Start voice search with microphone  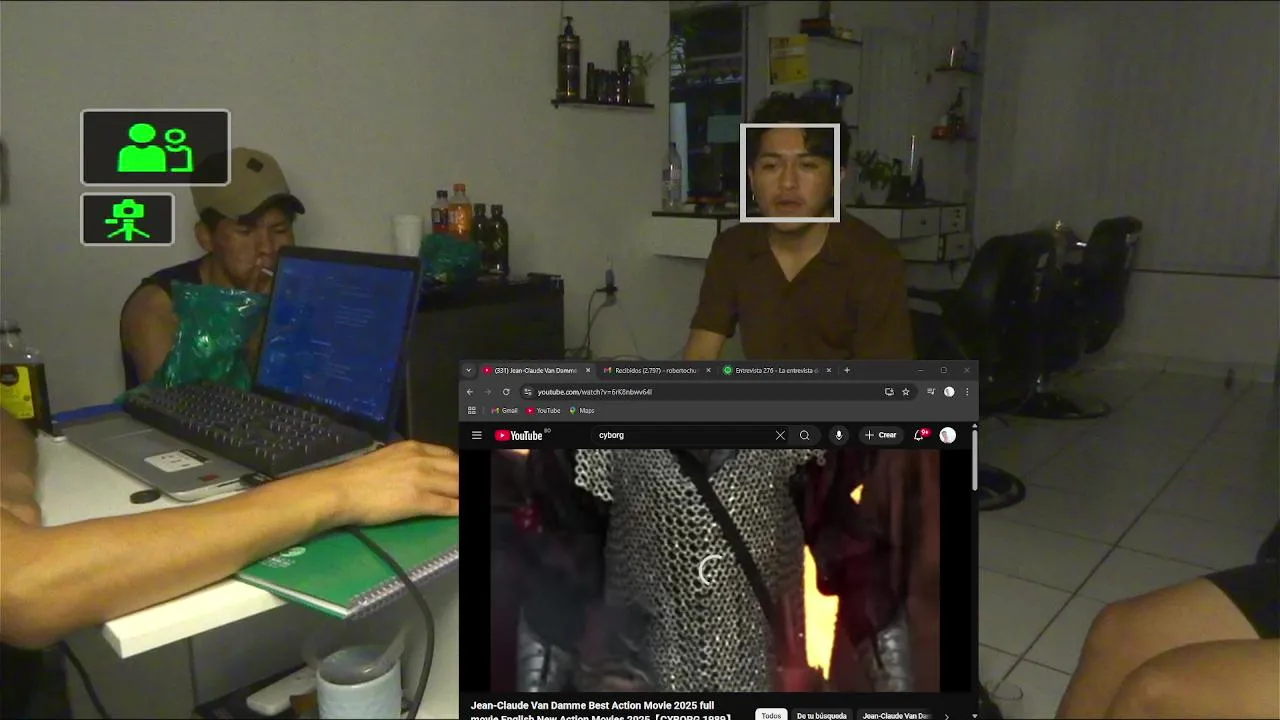(839, 435)
